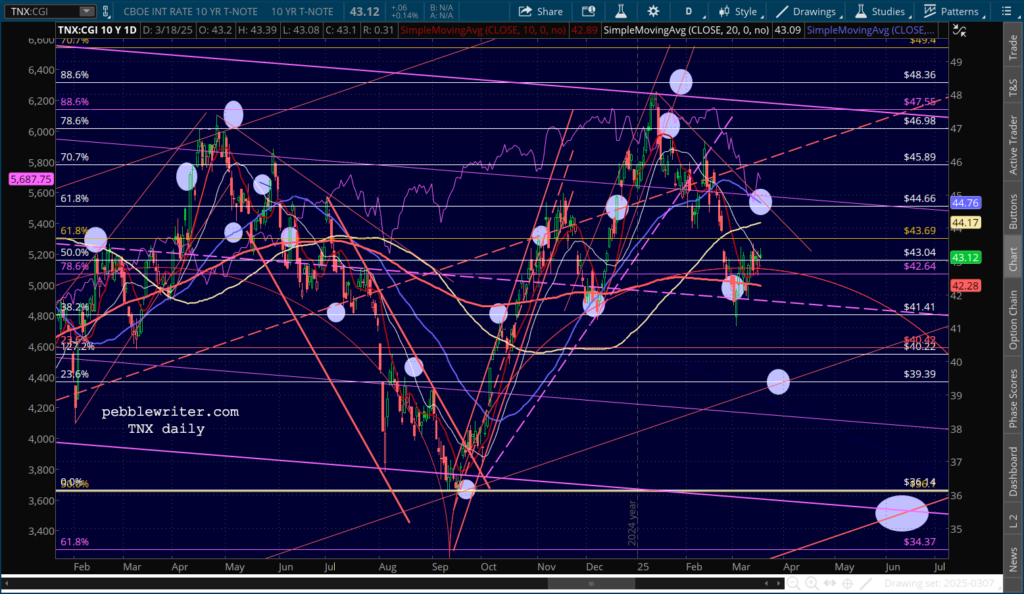Click the blue truncated SimpleMovingAvg label

click(x=871, y=30)
